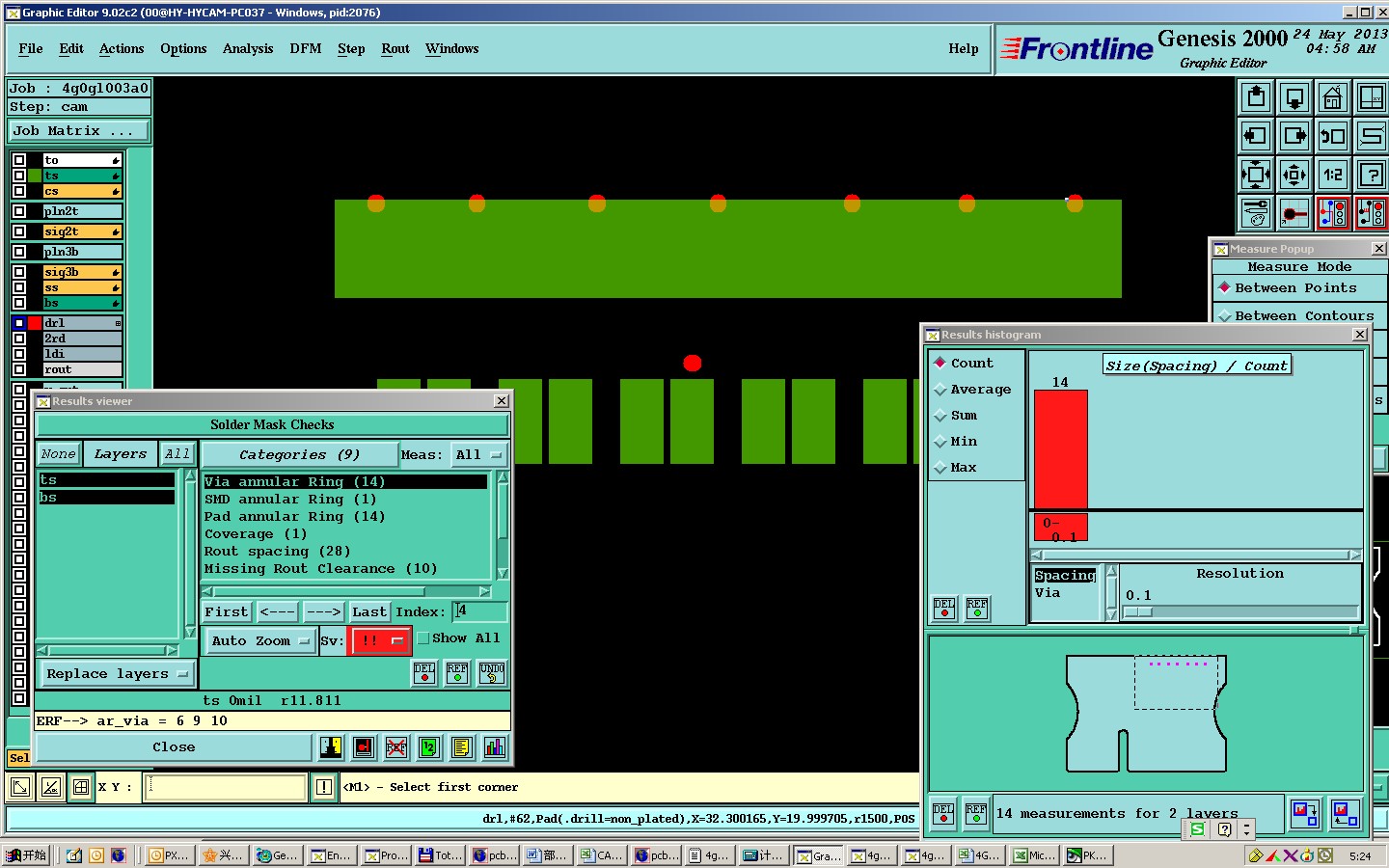Screen dimensions: 1389x868
Task: Select the Min radio button
Action: click(940, 441)
